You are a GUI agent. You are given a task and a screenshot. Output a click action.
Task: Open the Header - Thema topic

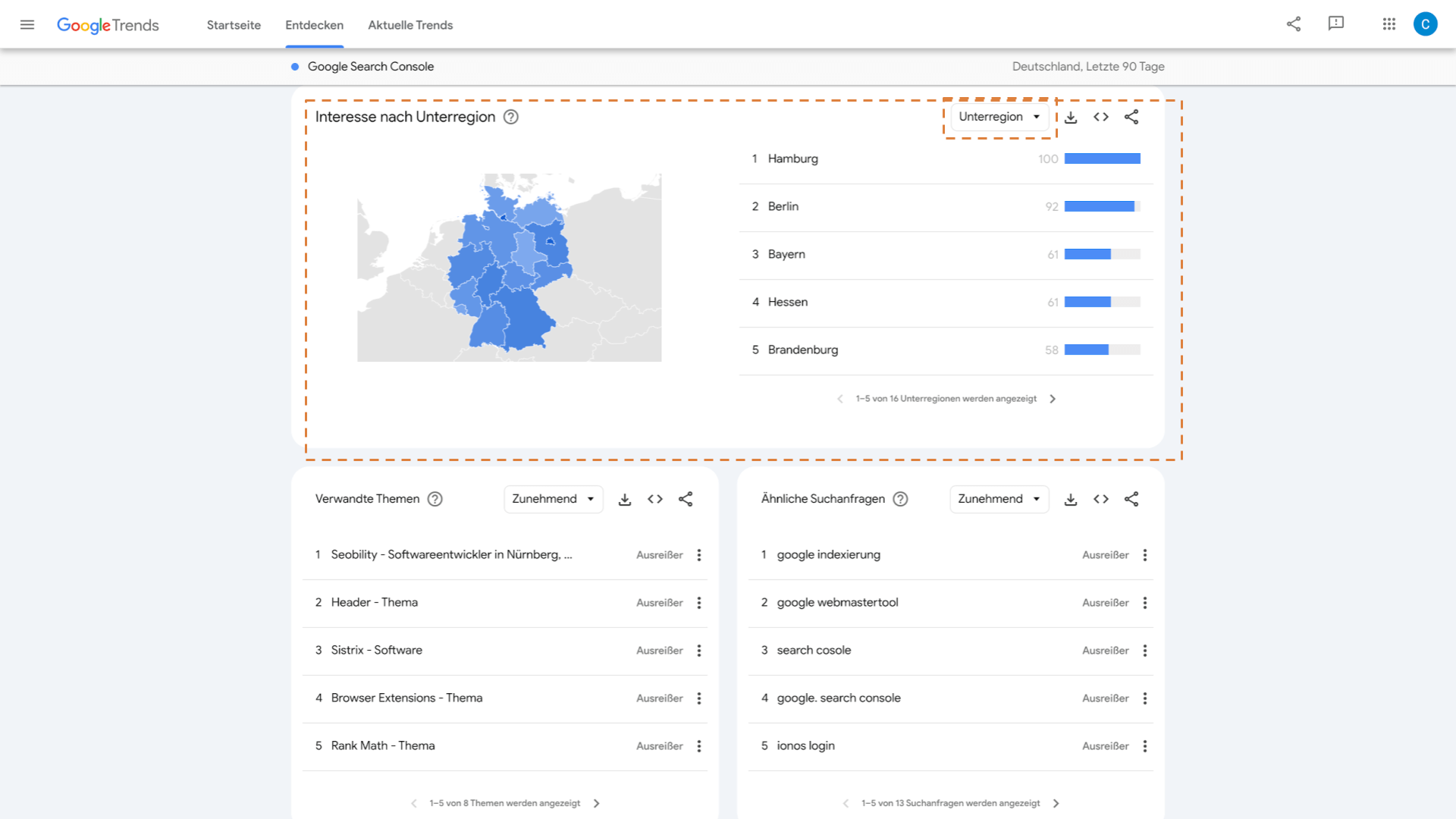coord(375,603)
